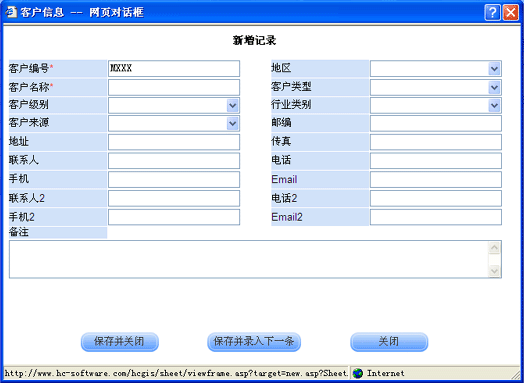Select the 传真 text box
Screen dimensions: 524x383
(x=436, y=142)
